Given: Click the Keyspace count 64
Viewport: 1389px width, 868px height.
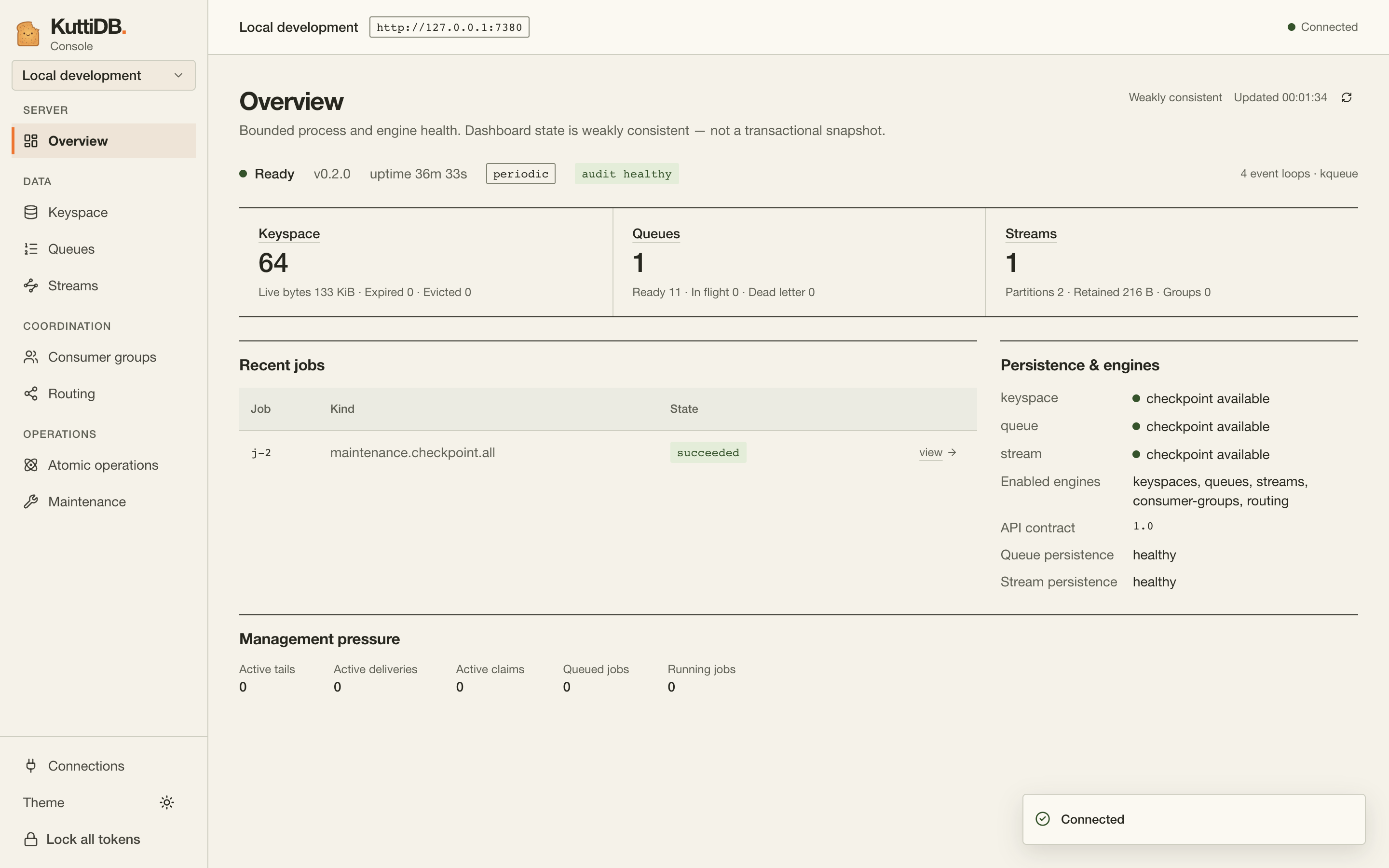Looking at the screenshot, I should 273,263.
